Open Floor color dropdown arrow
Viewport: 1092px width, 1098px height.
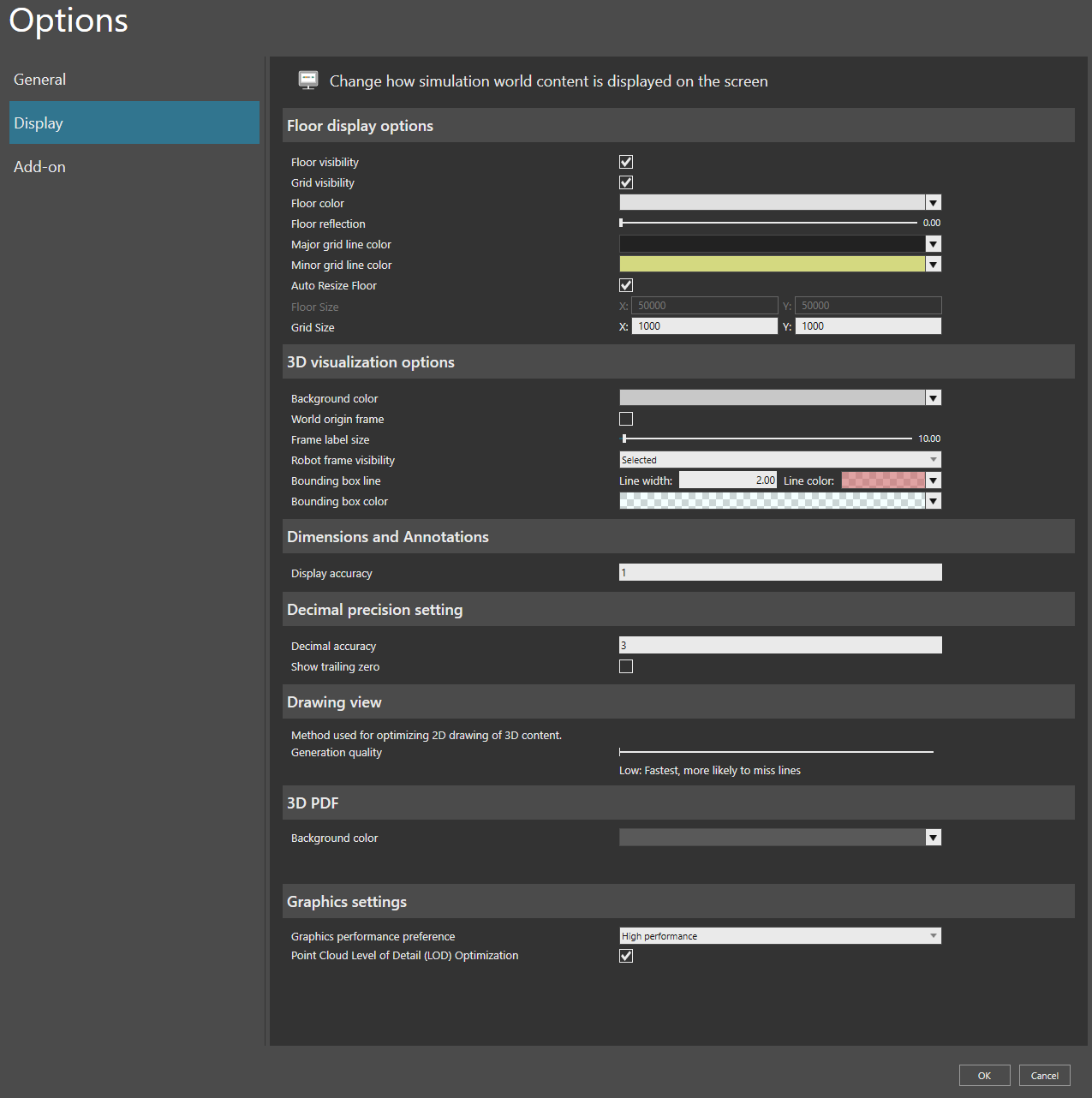934,203
